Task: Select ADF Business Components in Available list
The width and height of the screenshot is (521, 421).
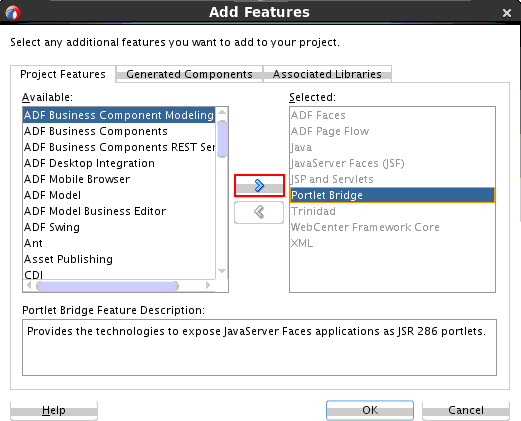Action: 119,131
